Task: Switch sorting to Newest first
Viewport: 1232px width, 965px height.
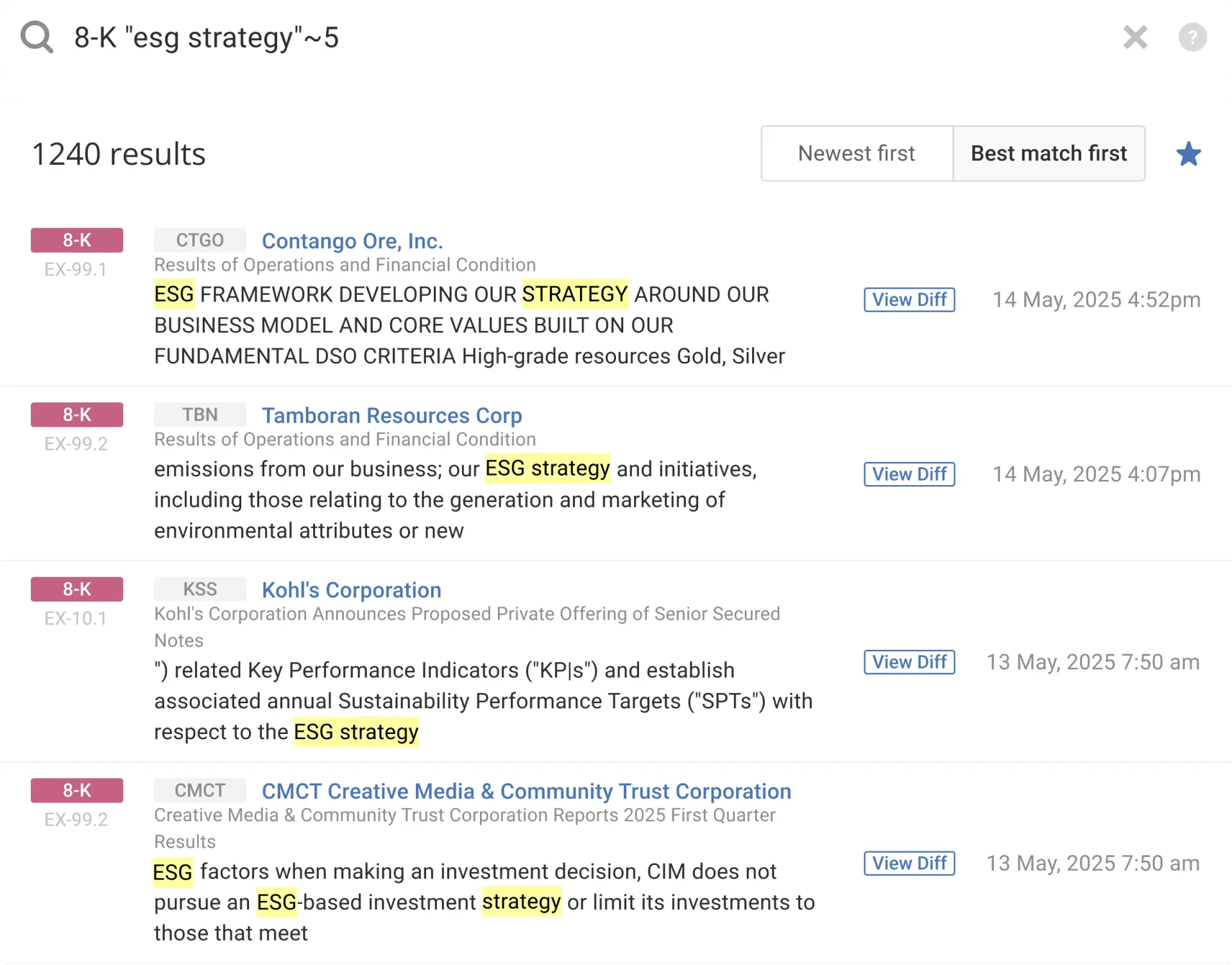Action: [857, 153]
